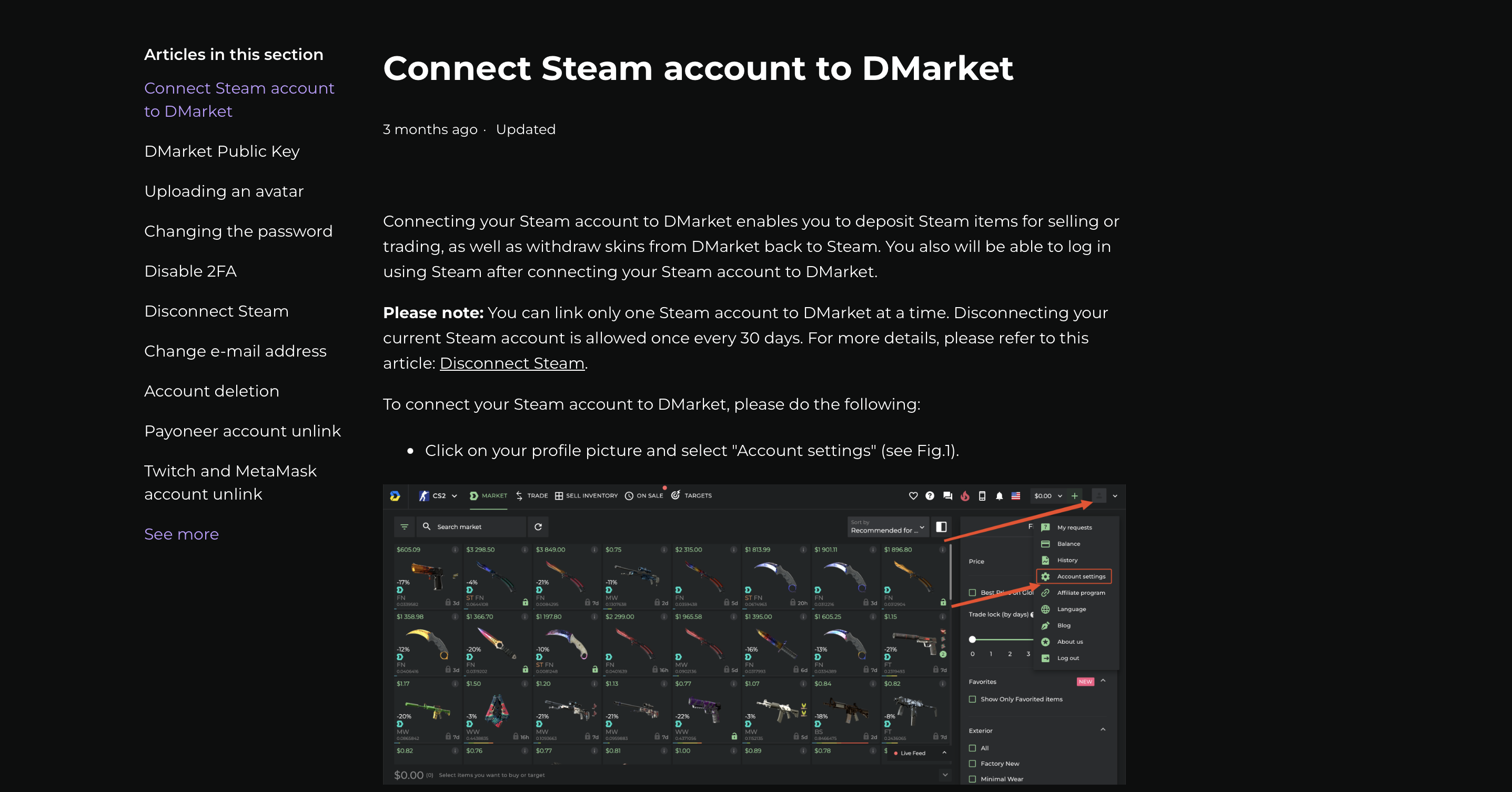Click the US flag language icon
This screenshot has height=792, width=1512.
point(1016,496)
